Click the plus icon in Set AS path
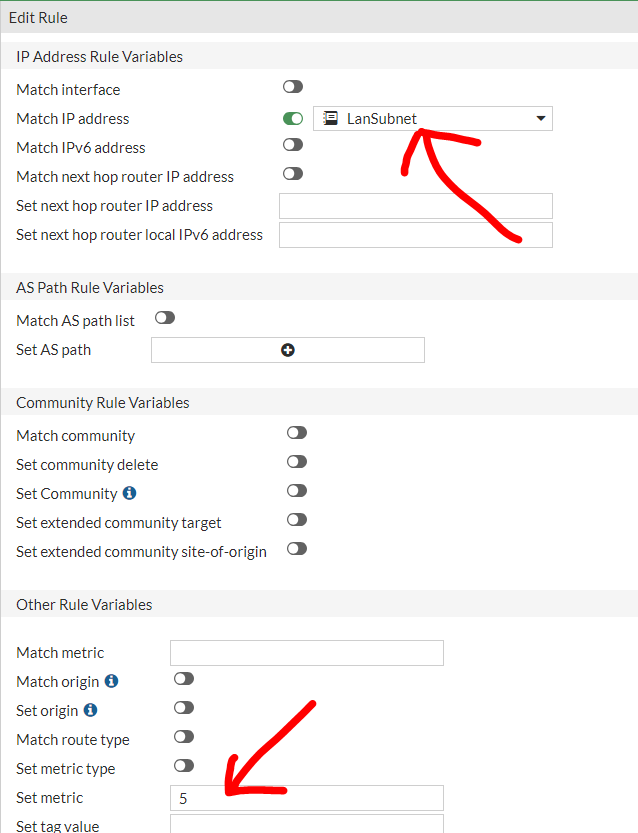This screenshot has width=638, height=833. (288, 350)
